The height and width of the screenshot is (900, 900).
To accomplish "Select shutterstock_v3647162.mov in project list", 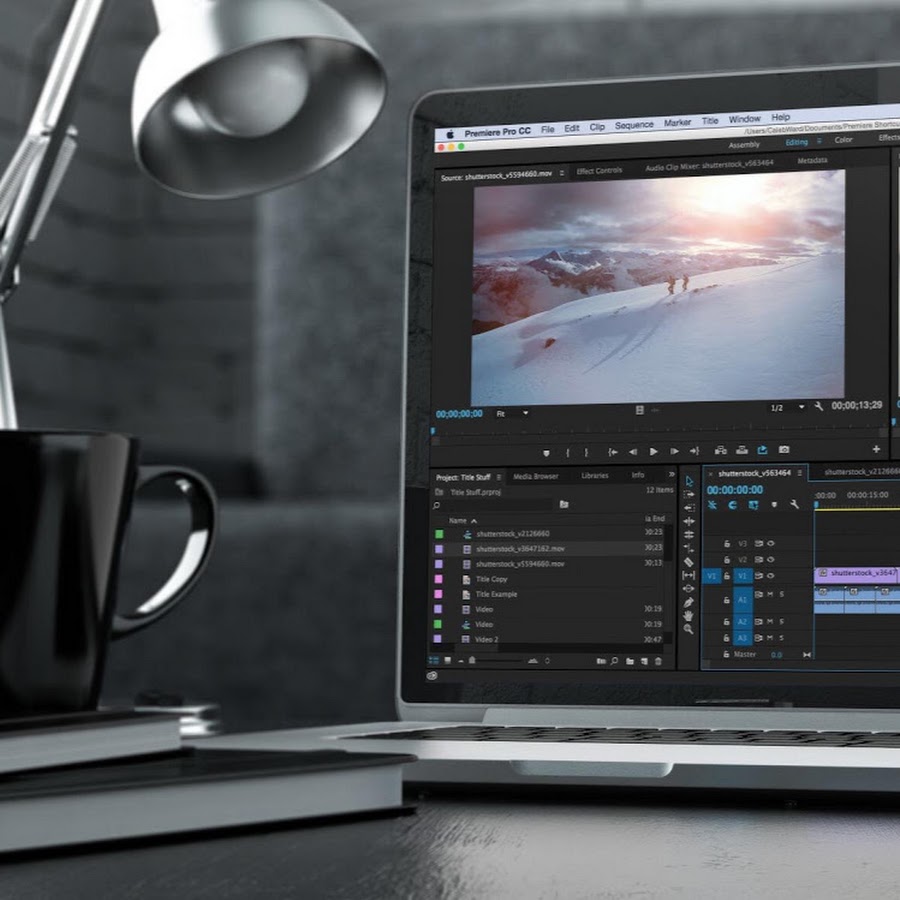I will click(x=520, y=549).
